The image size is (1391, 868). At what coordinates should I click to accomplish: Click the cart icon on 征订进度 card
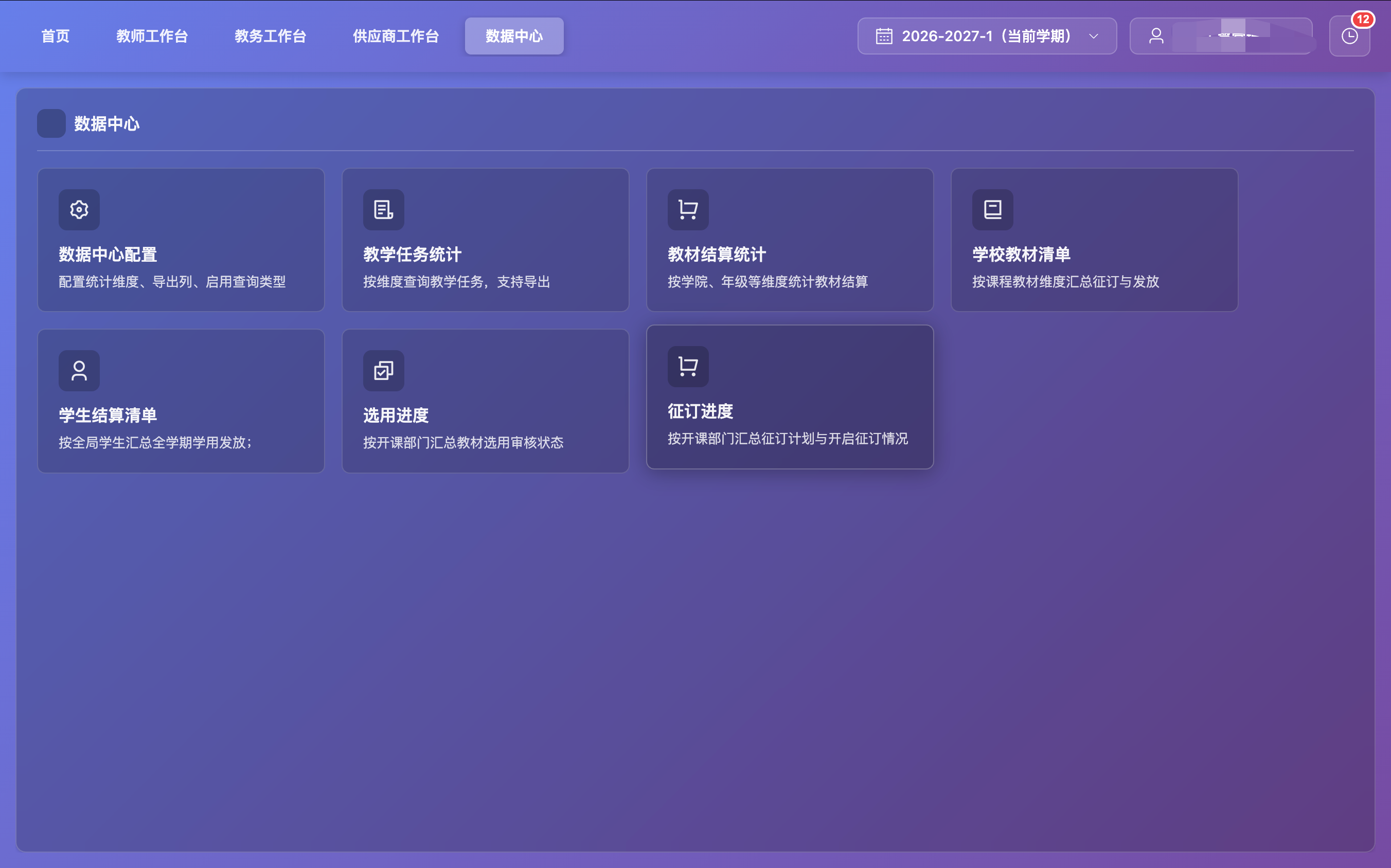688,366
